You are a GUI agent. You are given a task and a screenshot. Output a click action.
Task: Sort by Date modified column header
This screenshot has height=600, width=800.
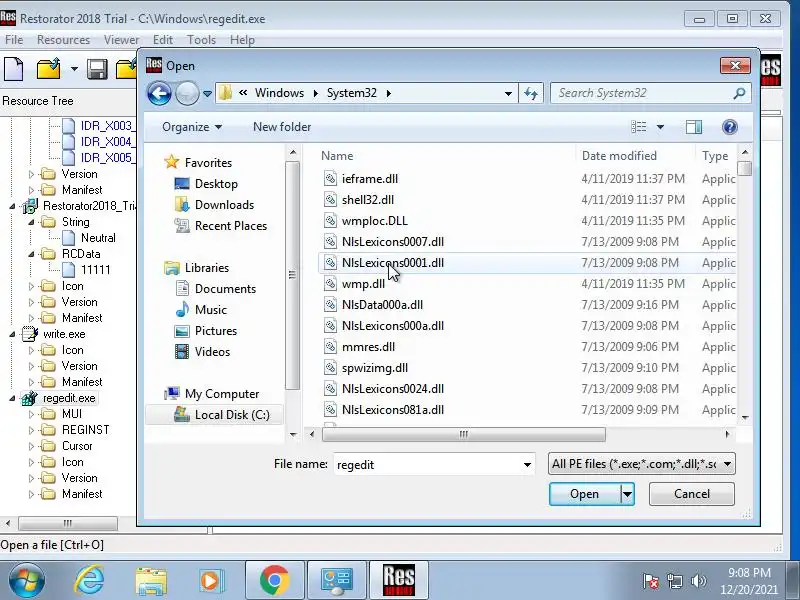[x=619, y=156]
